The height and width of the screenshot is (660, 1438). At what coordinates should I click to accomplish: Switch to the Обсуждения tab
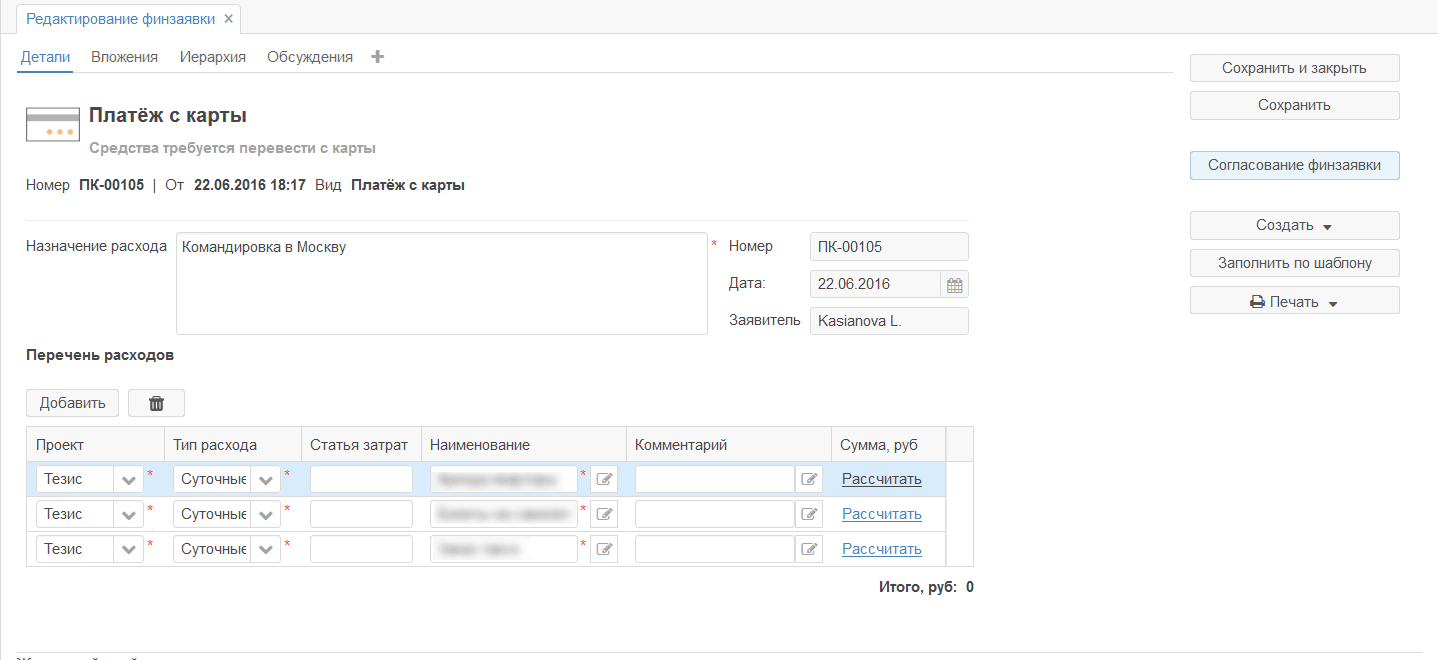[x=310, y=57]
